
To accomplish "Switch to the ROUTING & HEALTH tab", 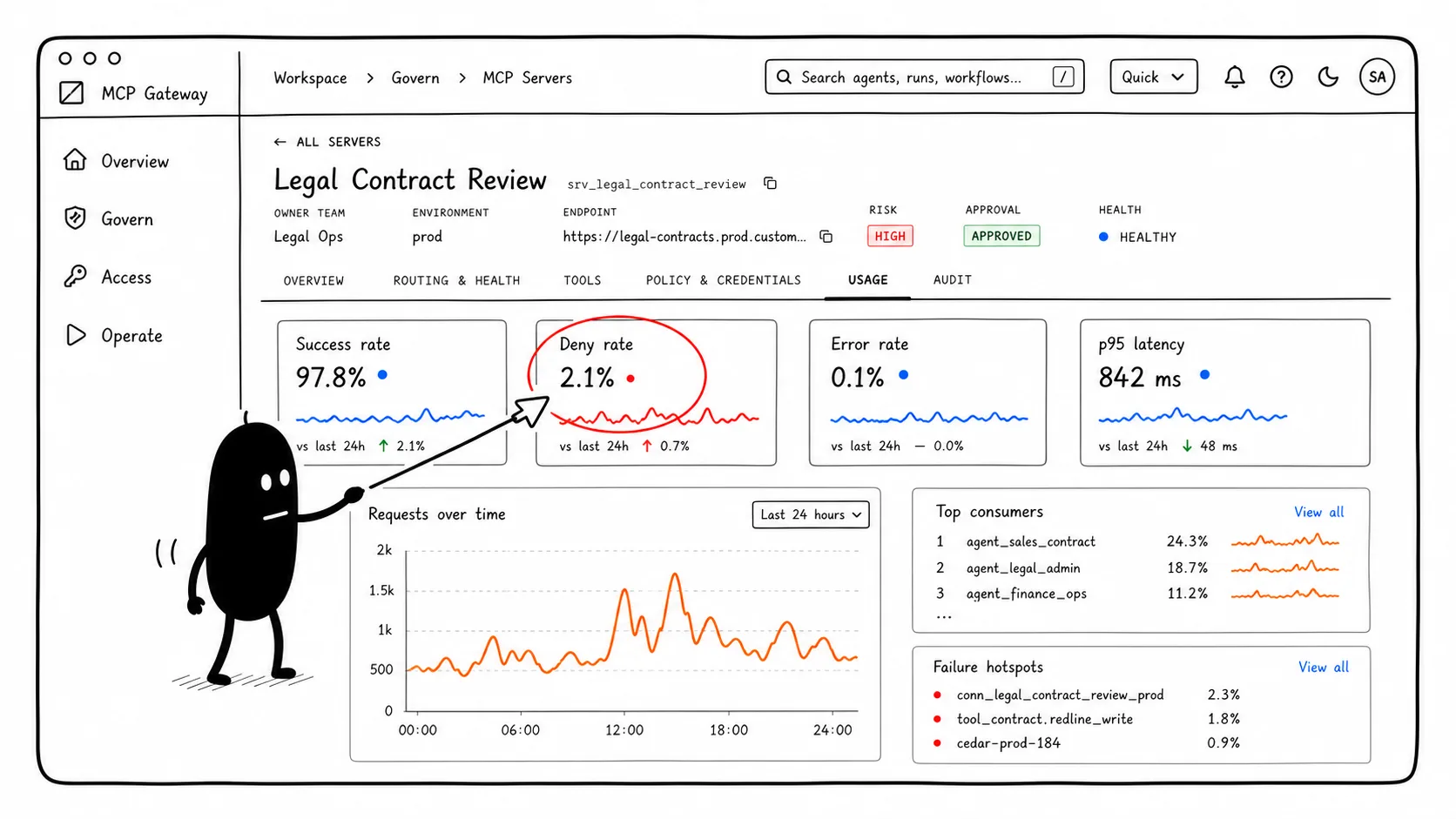I will pyautogui.click(x=456, y=280).
